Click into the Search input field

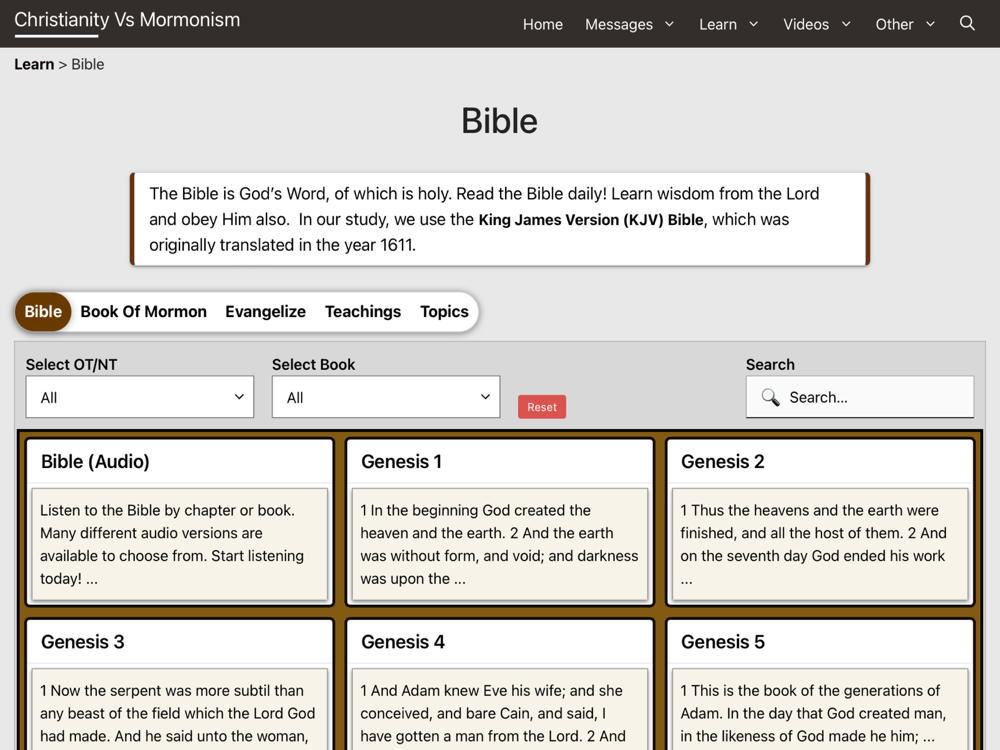click(x=860, y=397)
